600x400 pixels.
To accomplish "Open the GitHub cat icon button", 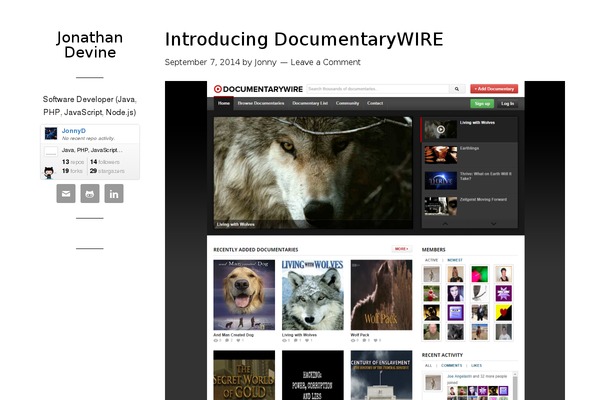I will click(x=90, y=193).
